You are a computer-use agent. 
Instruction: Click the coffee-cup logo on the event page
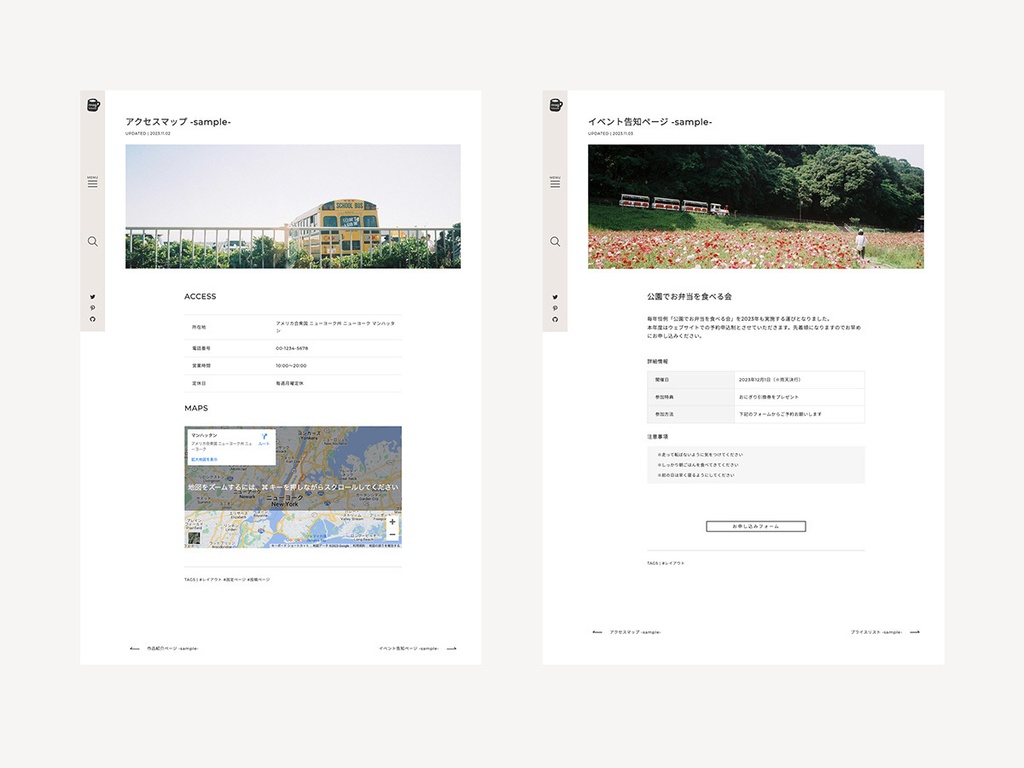click(x=556, y=104)
